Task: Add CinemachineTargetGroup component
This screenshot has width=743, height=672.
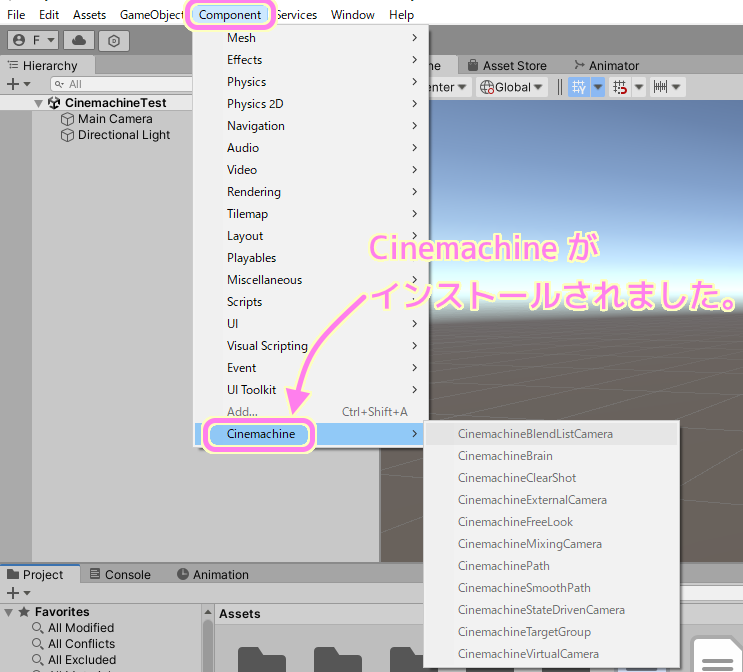Action: pyautogui.click(x=552, y=632)
